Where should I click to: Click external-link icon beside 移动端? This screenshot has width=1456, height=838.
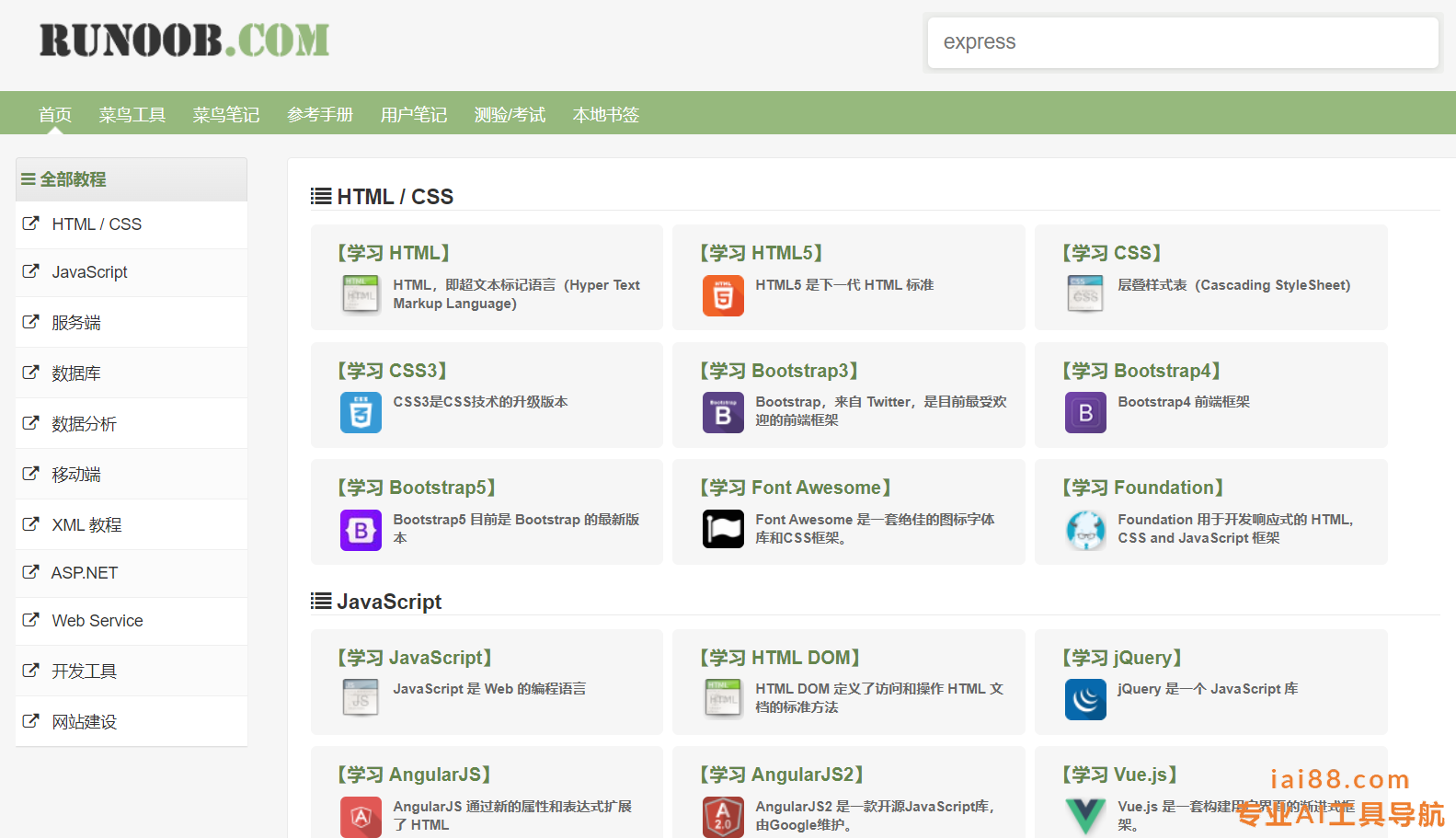31,474
